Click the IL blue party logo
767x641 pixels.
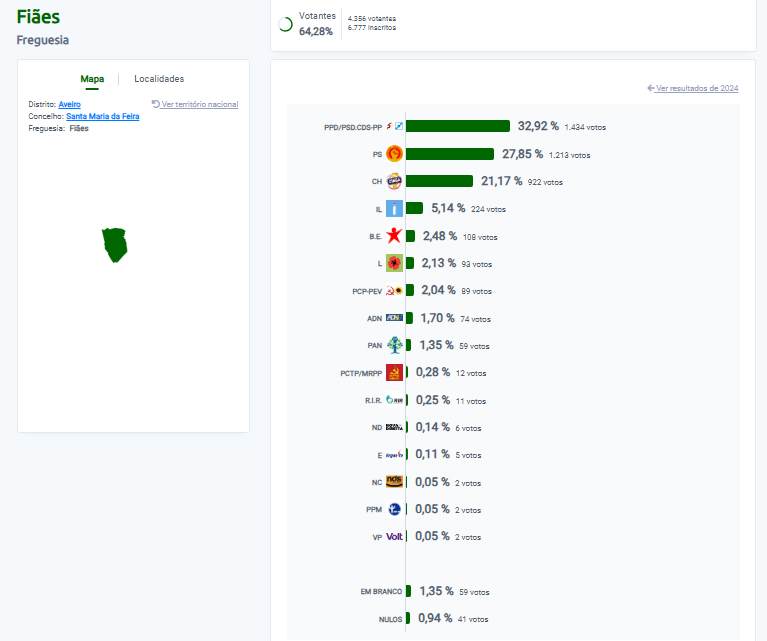[394, 208]
